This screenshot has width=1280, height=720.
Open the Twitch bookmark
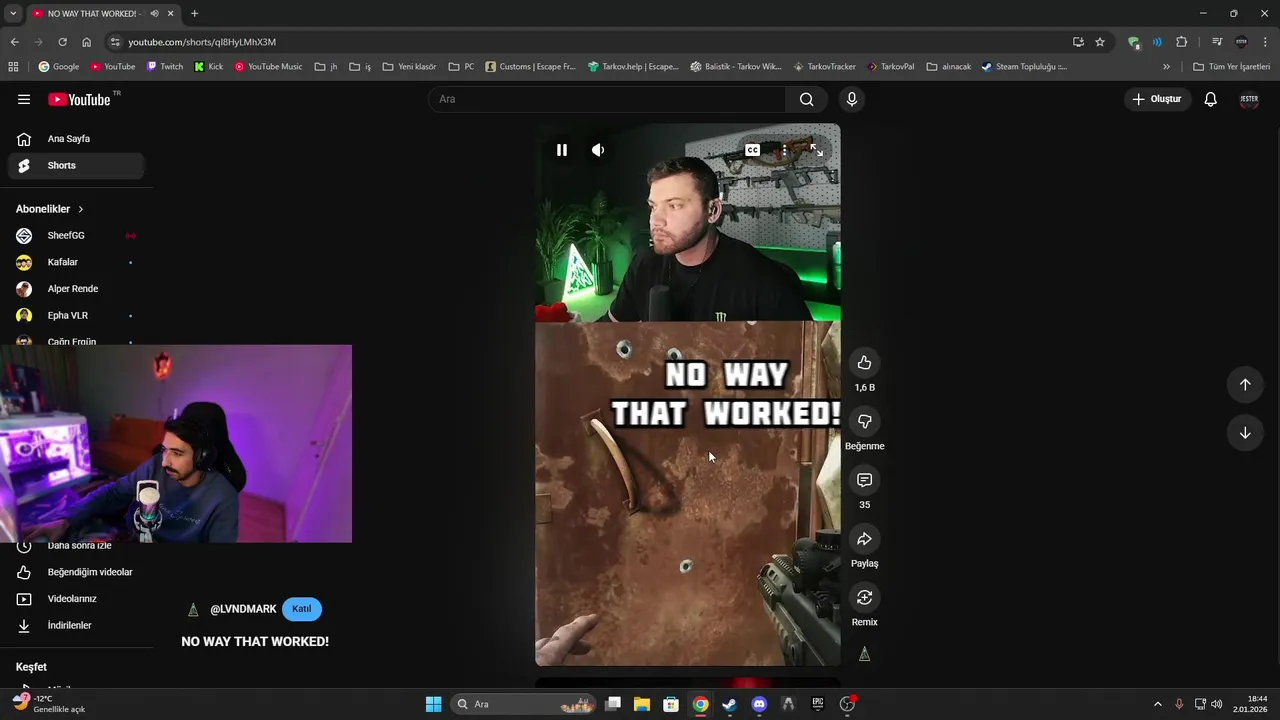tap(165, 67)
